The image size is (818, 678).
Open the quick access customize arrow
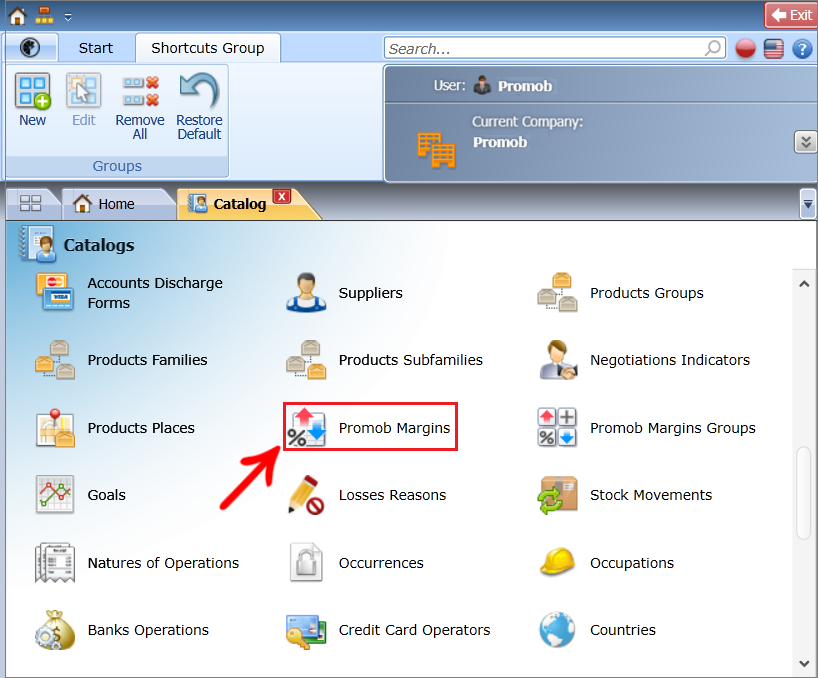tap(68, 17)
